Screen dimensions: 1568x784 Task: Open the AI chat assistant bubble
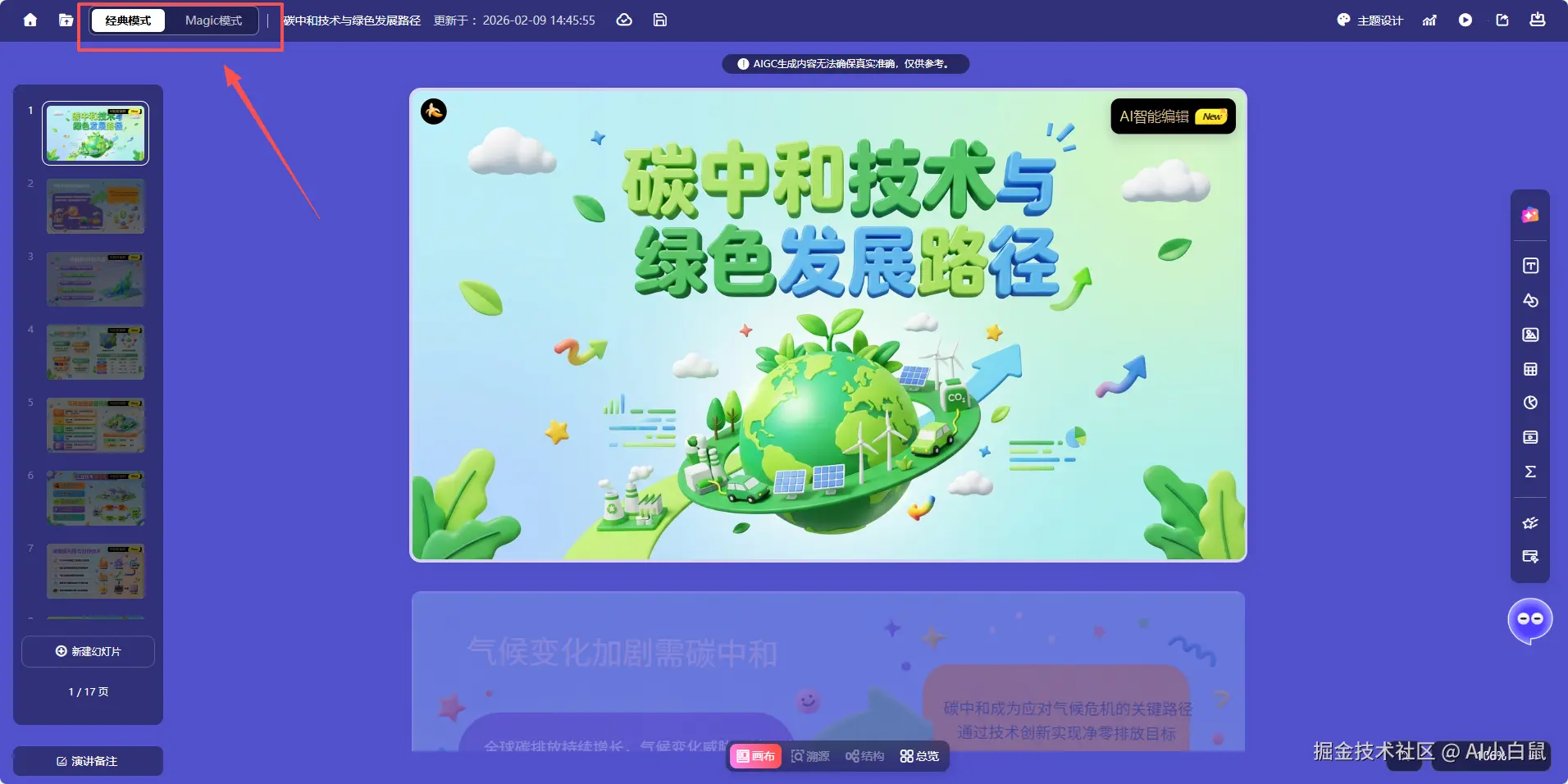pos(1530,620)
